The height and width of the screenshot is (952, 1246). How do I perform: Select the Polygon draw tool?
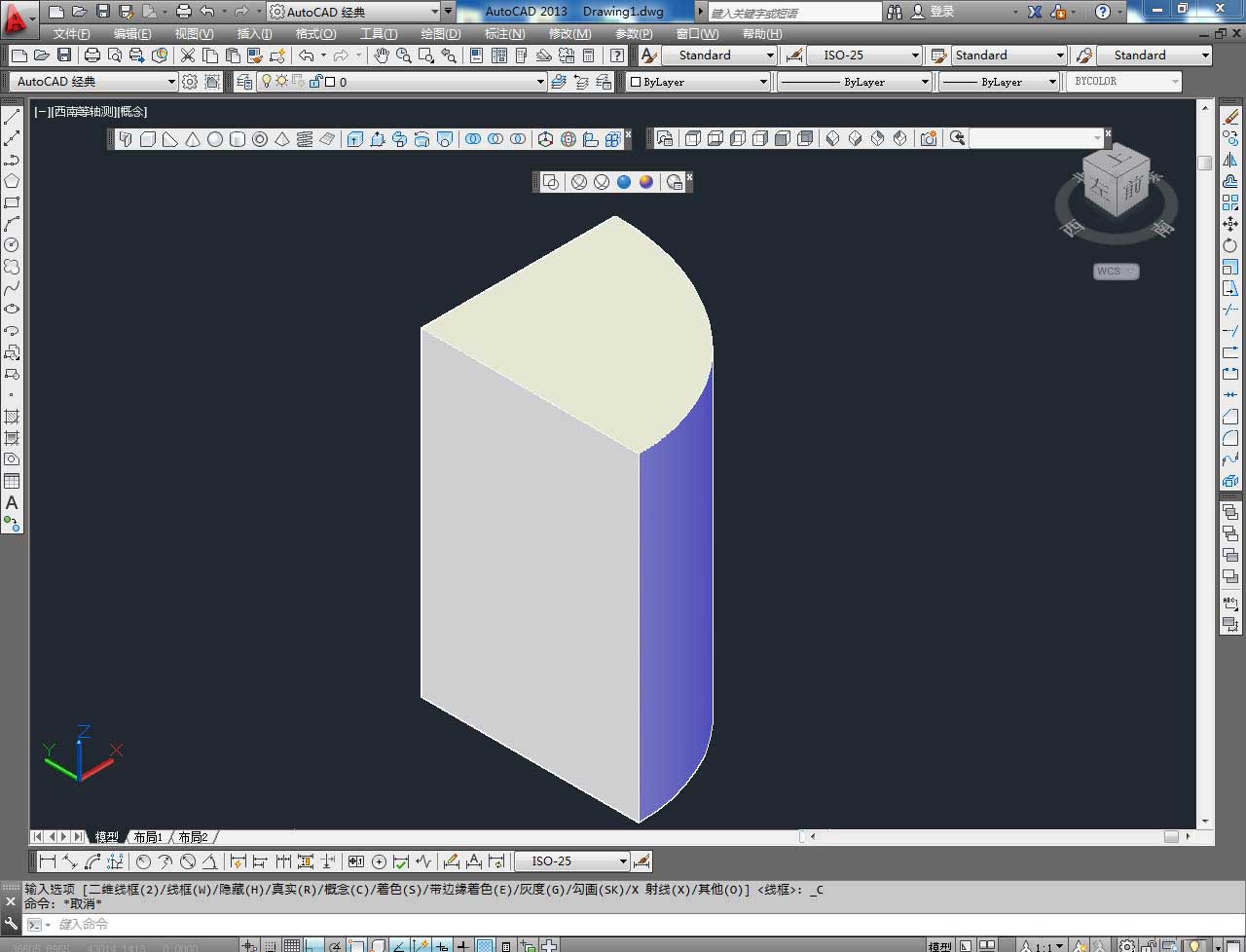click(12, 181)
